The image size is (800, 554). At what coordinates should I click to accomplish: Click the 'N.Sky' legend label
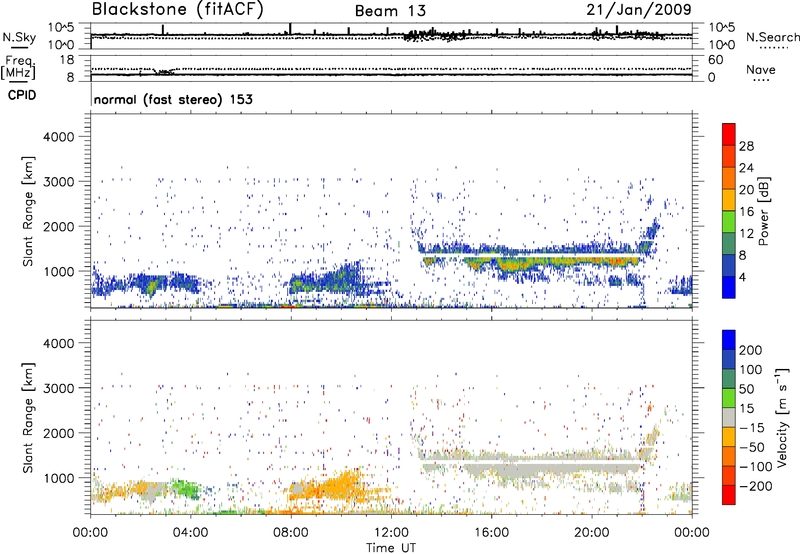click(x=19, y=37)
